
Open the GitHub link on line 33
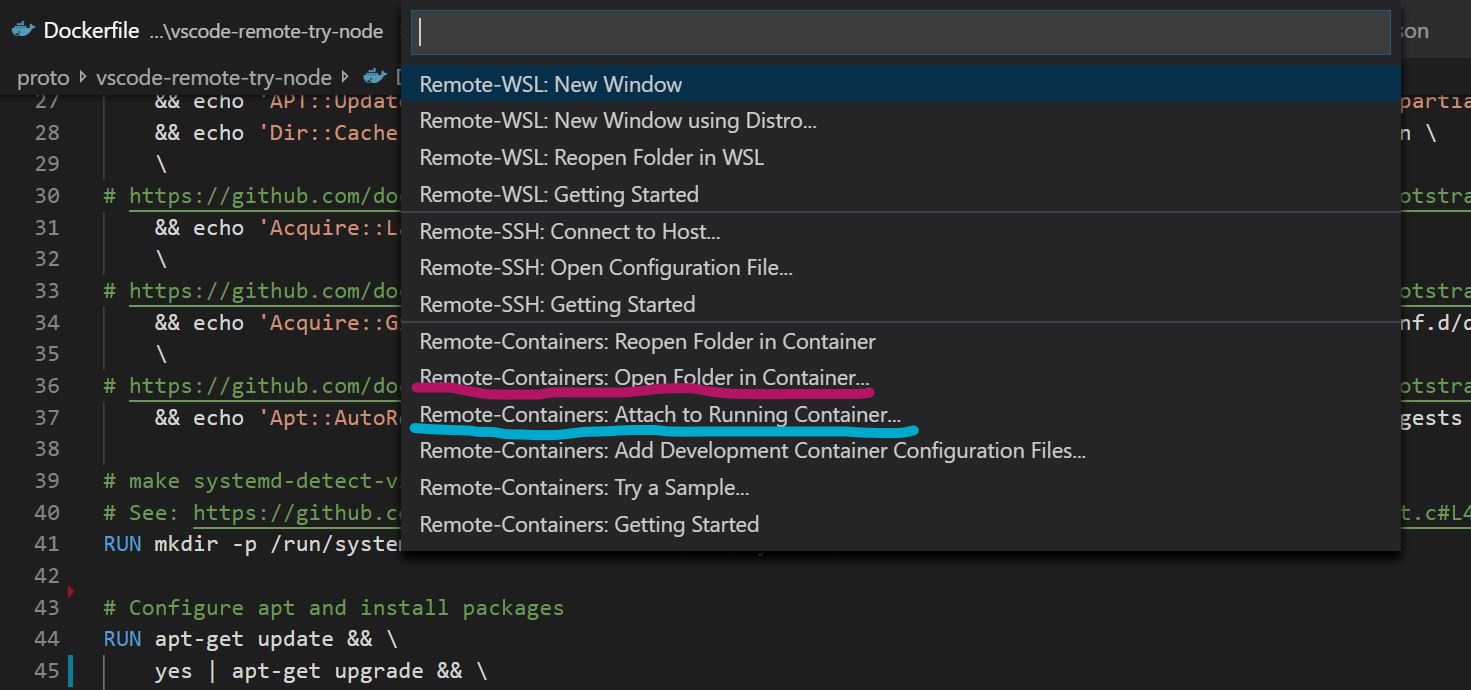pyautogui.click(x=265, y=291)
